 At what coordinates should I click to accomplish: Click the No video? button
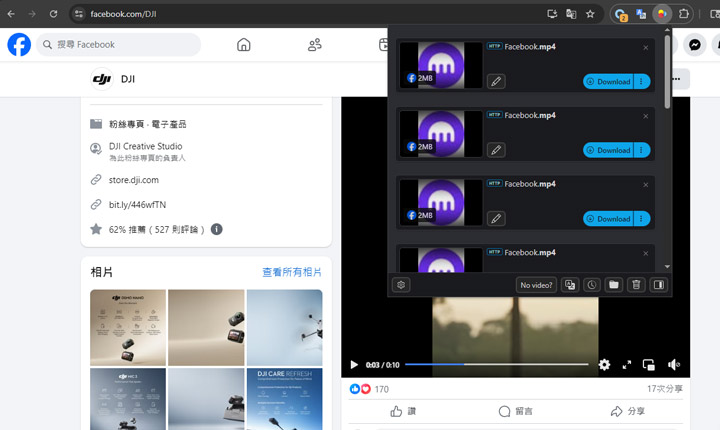point(536,285)
